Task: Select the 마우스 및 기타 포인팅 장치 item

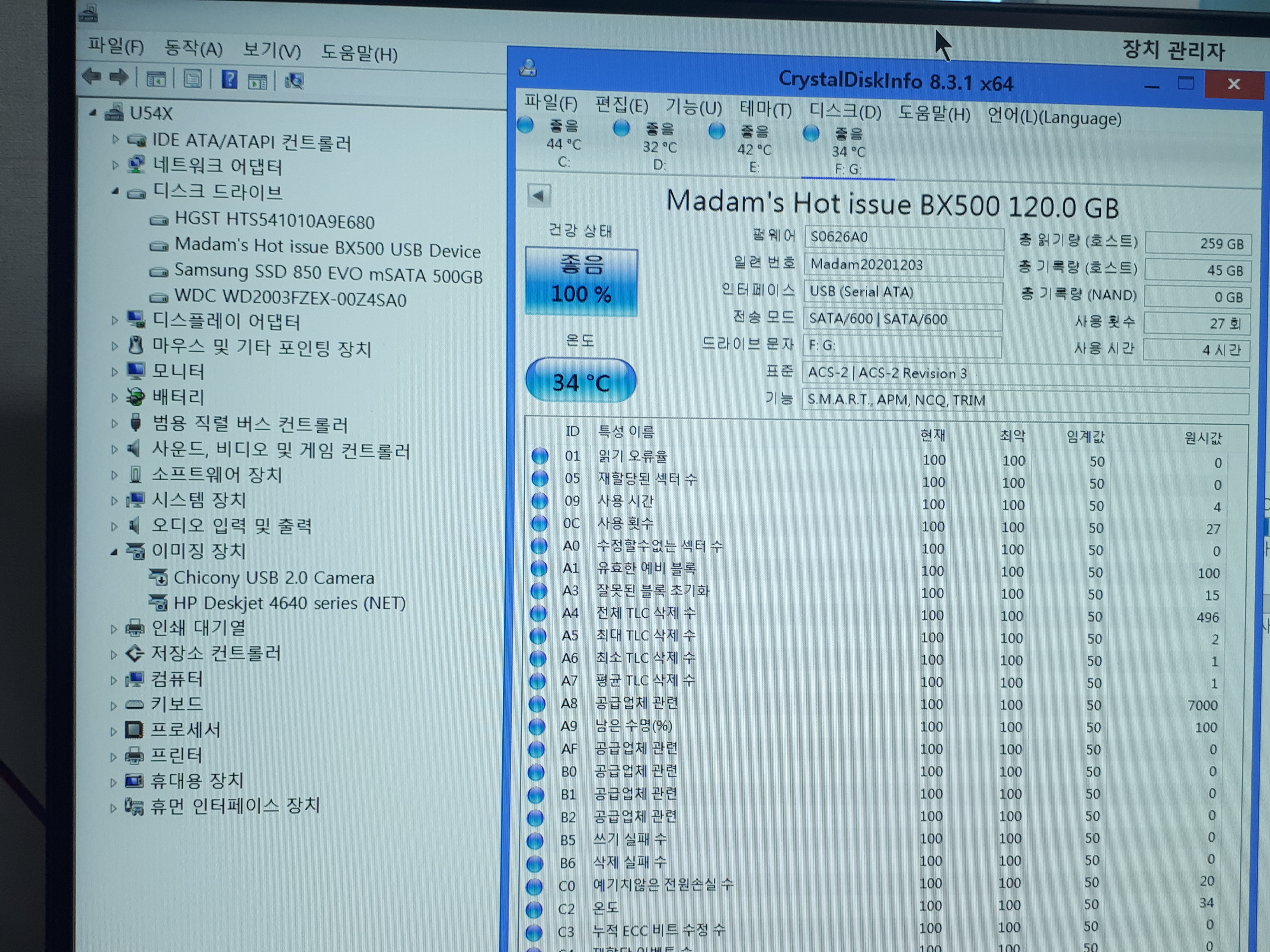Action: (261, 347)
